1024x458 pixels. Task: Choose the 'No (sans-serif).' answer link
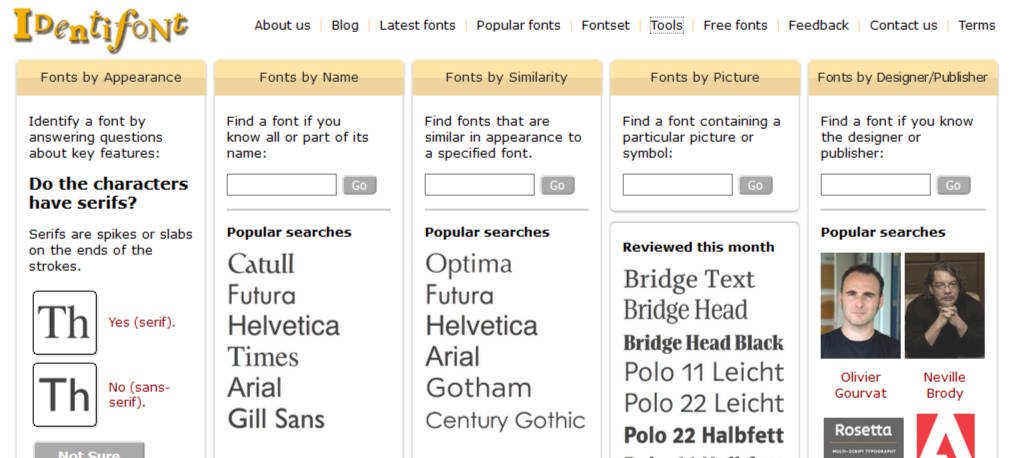[138, 395]
